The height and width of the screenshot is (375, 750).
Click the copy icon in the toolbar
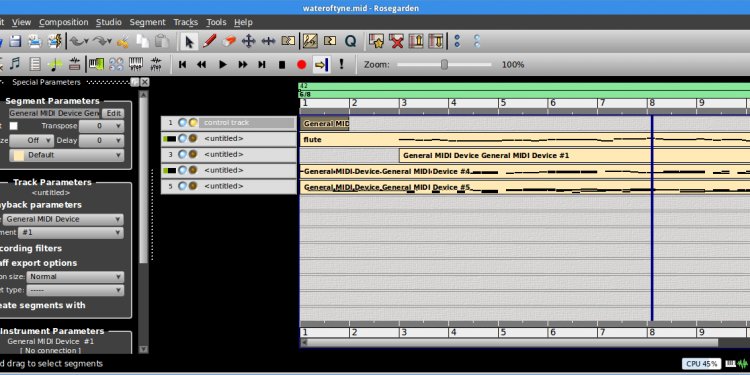(x=143, y=42)
